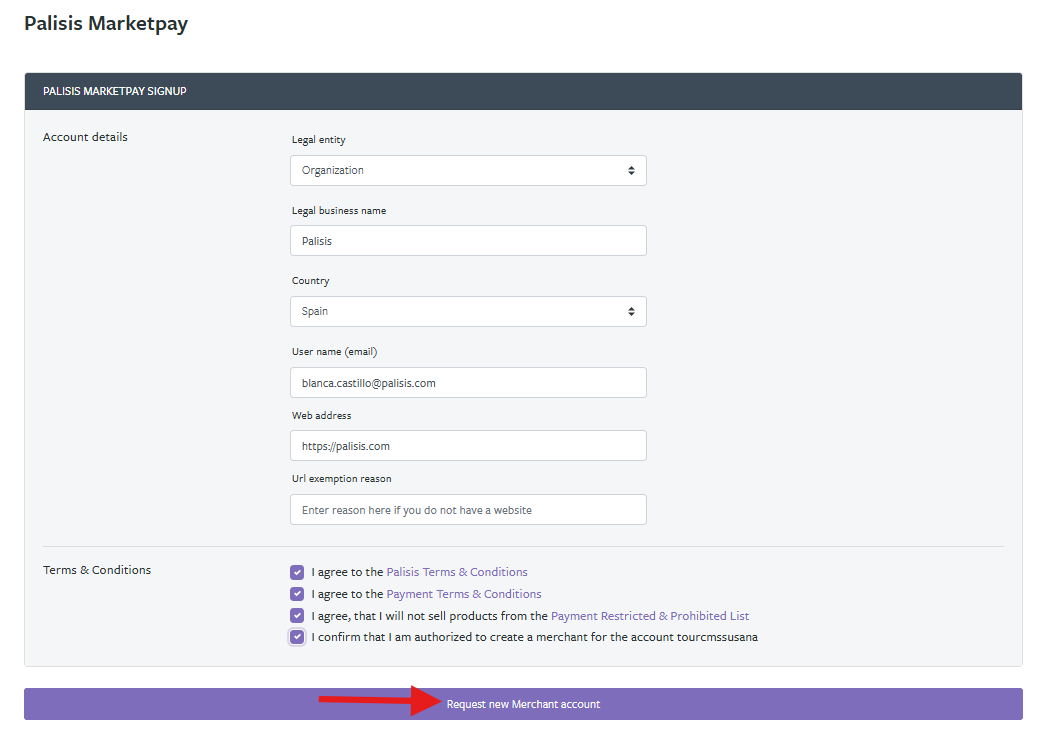Click the PALISIS MARKETPAY SIGNUP header text
Screen dimensions: 1045x742
click(115, 91)
